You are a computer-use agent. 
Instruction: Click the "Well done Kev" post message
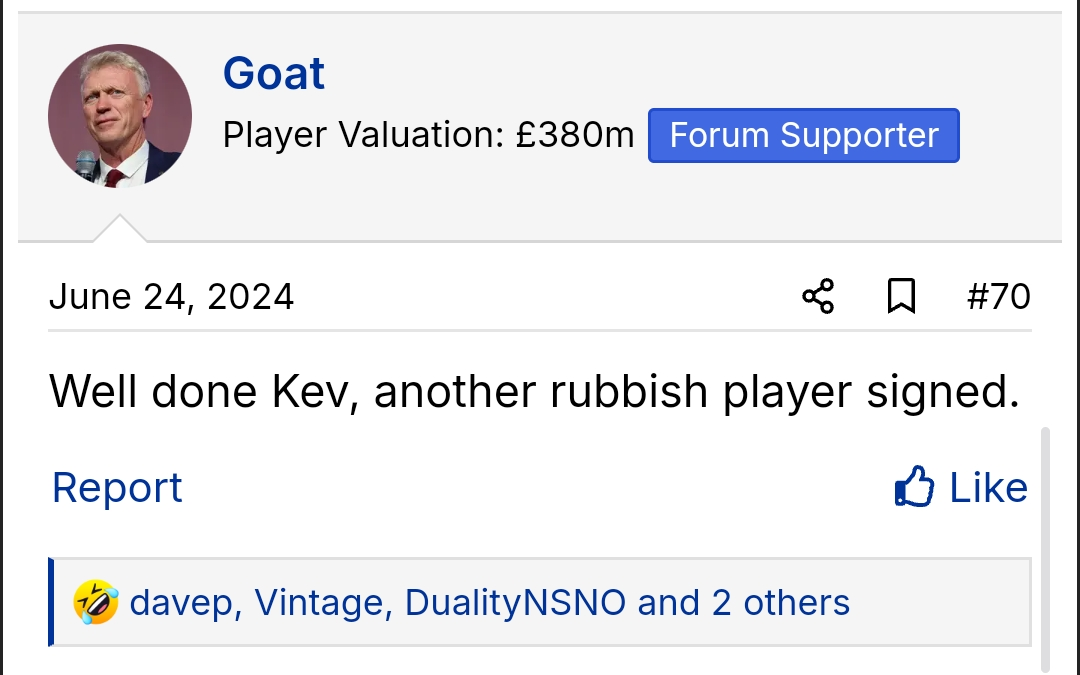click(x=534, y=392)
